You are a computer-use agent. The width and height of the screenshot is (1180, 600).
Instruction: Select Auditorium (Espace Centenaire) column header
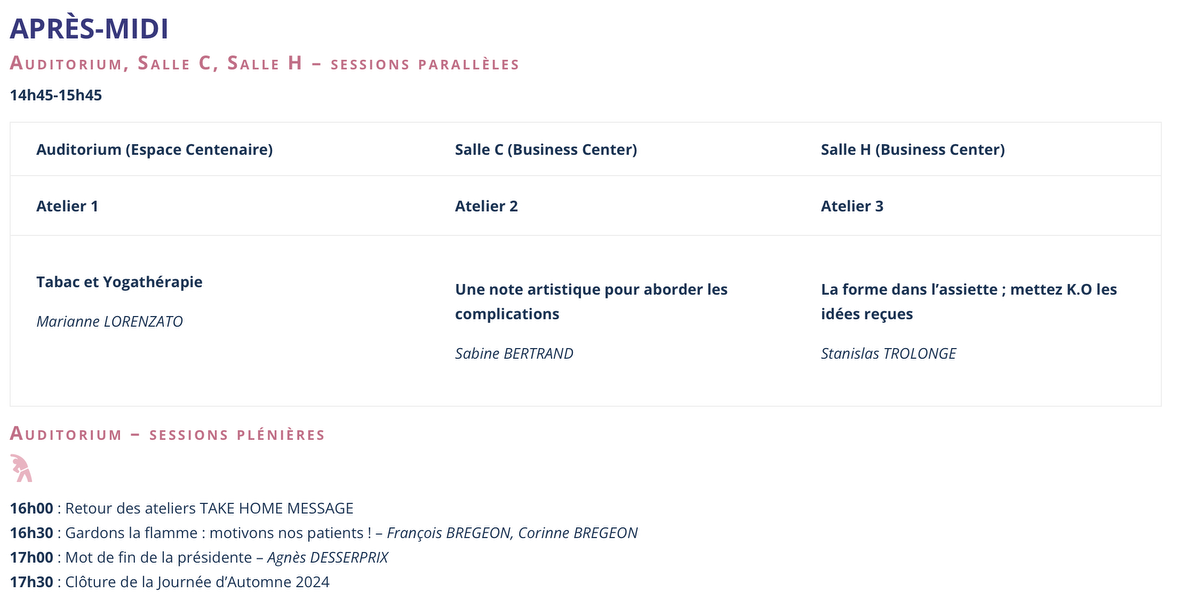154,150
